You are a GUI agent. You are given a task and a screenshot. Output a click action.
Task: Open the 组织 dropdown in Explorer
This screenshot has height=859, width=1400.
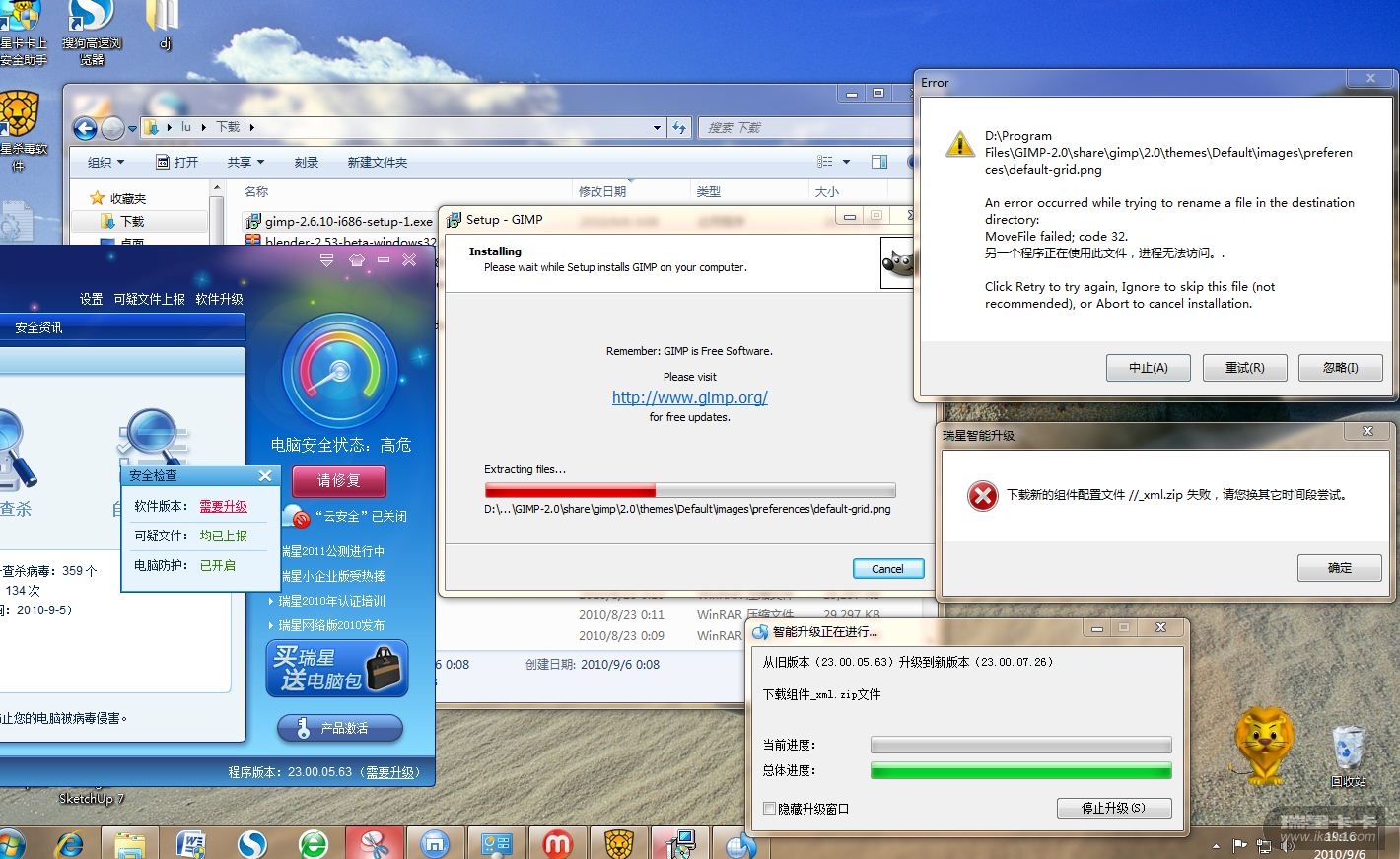pyautogui.click(x=106, y=162)
